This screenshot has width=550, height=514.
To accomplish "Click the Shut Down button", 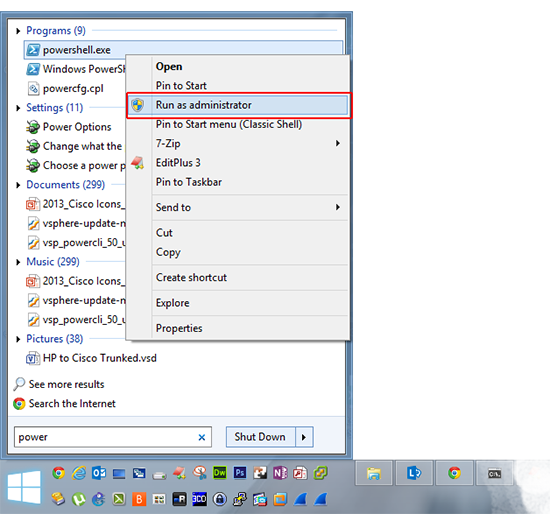I will [x=260, y=437].
